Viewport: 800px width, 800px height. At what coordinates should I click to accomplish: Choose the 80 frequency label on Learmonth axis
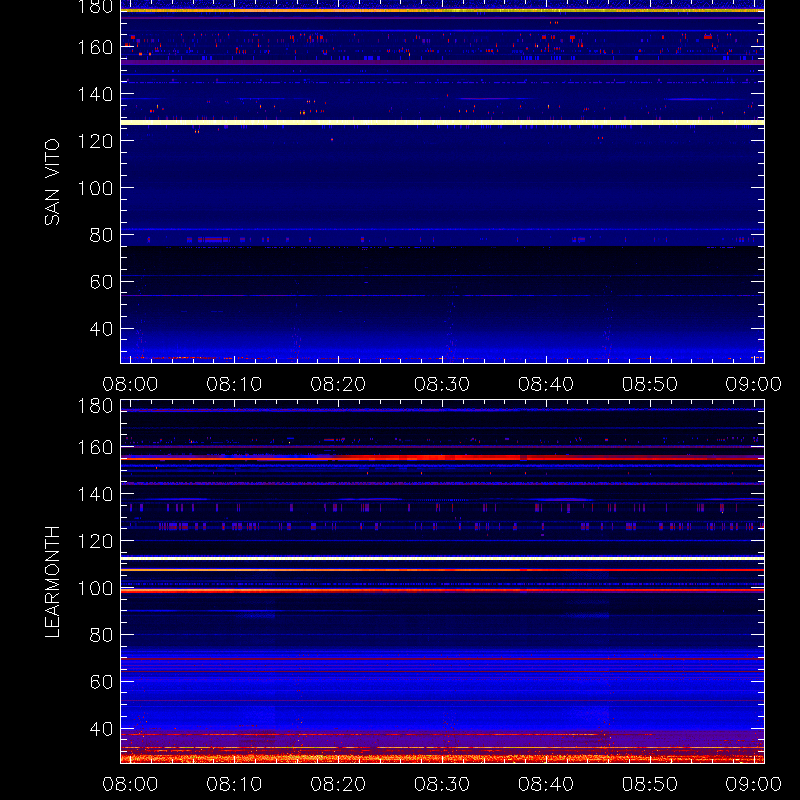tap(101, 635)
